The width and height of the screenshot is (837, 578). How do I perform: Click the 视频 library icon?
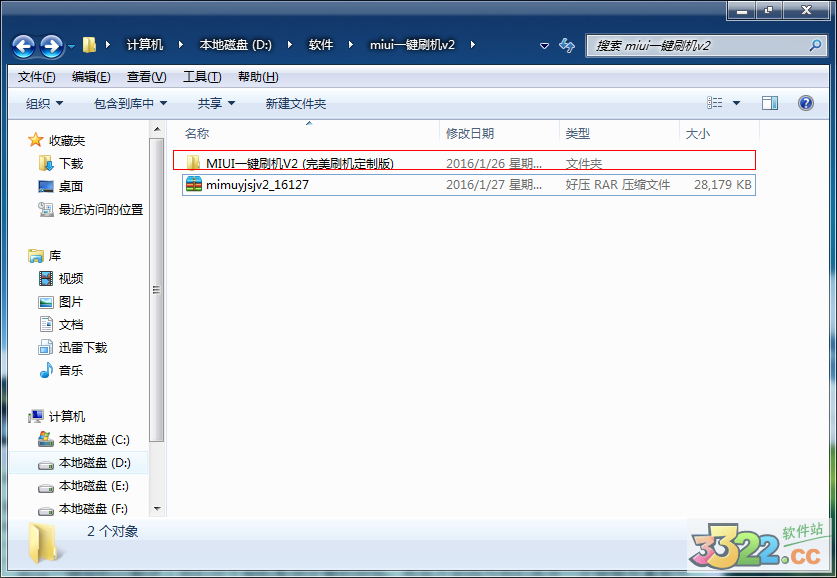click(46, 279)
